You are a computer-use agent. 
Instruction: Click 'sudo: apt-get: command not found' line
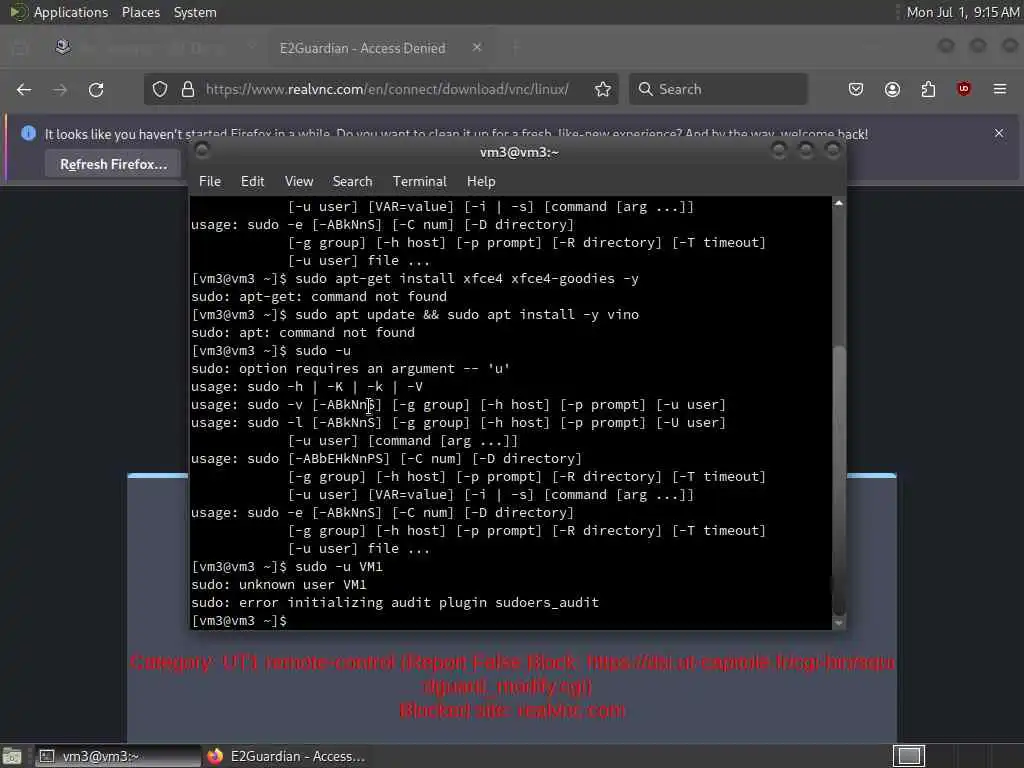319,296
